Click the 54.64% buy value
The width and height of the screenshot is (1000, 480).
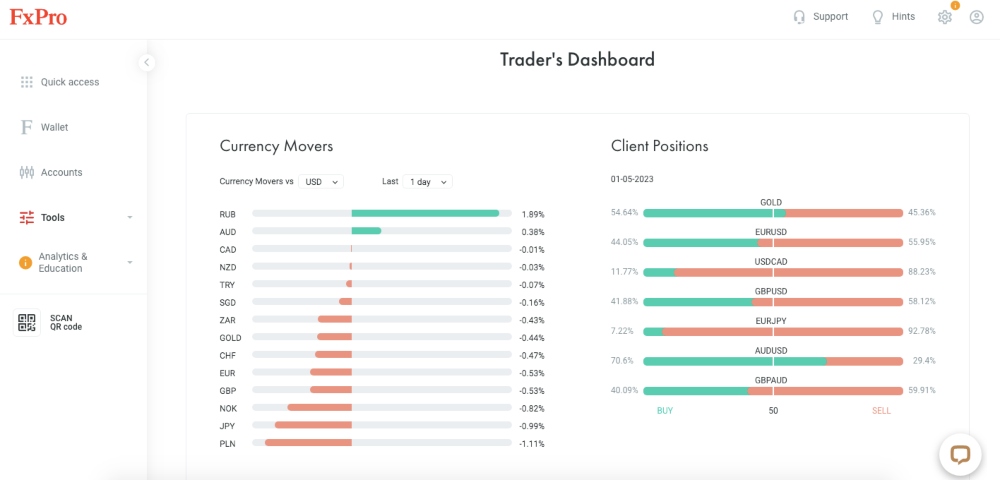click(624, 213)
